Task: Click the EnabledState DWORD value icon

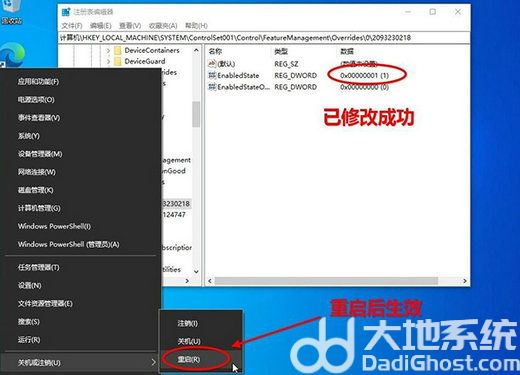Action: click(212, 75)
